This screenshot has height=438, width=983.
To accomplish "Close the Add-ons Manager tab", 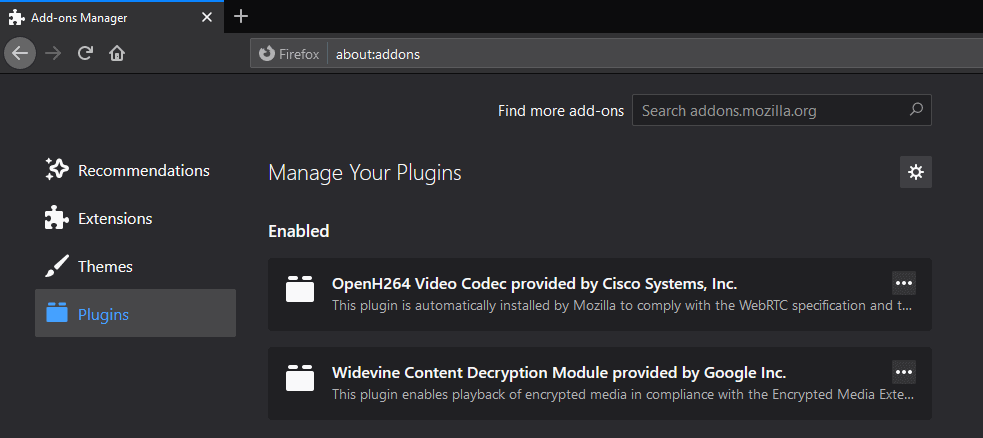I will (206, 18).
